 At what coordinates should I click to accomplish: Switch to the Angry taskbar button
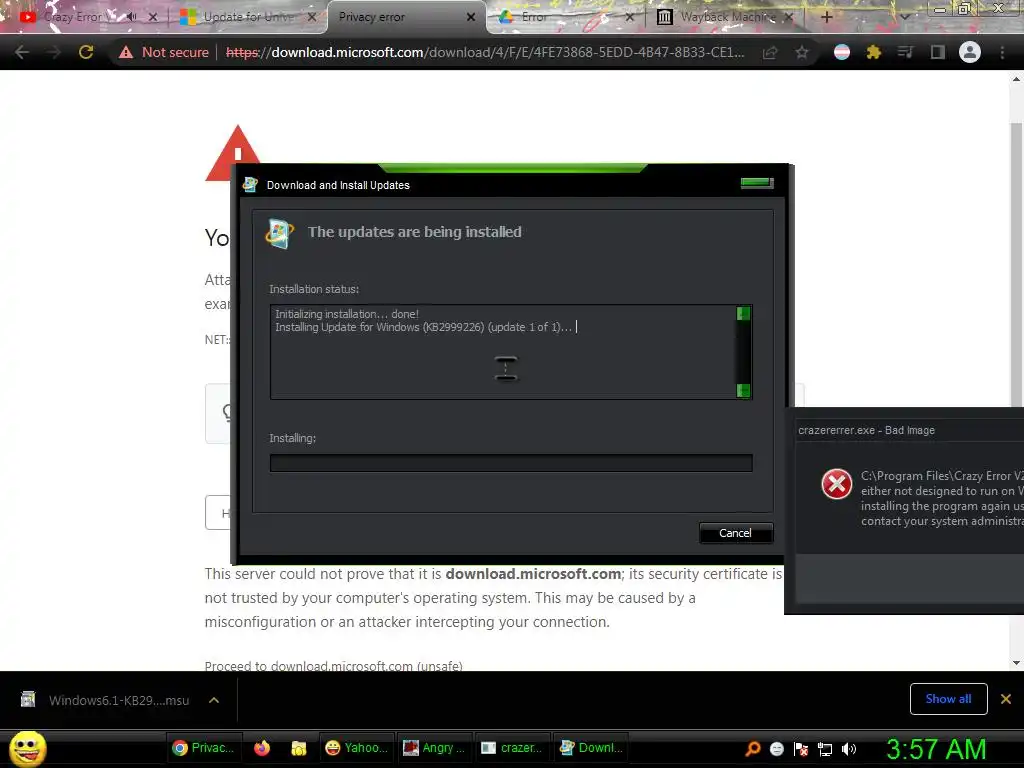(x=434, y=748)
